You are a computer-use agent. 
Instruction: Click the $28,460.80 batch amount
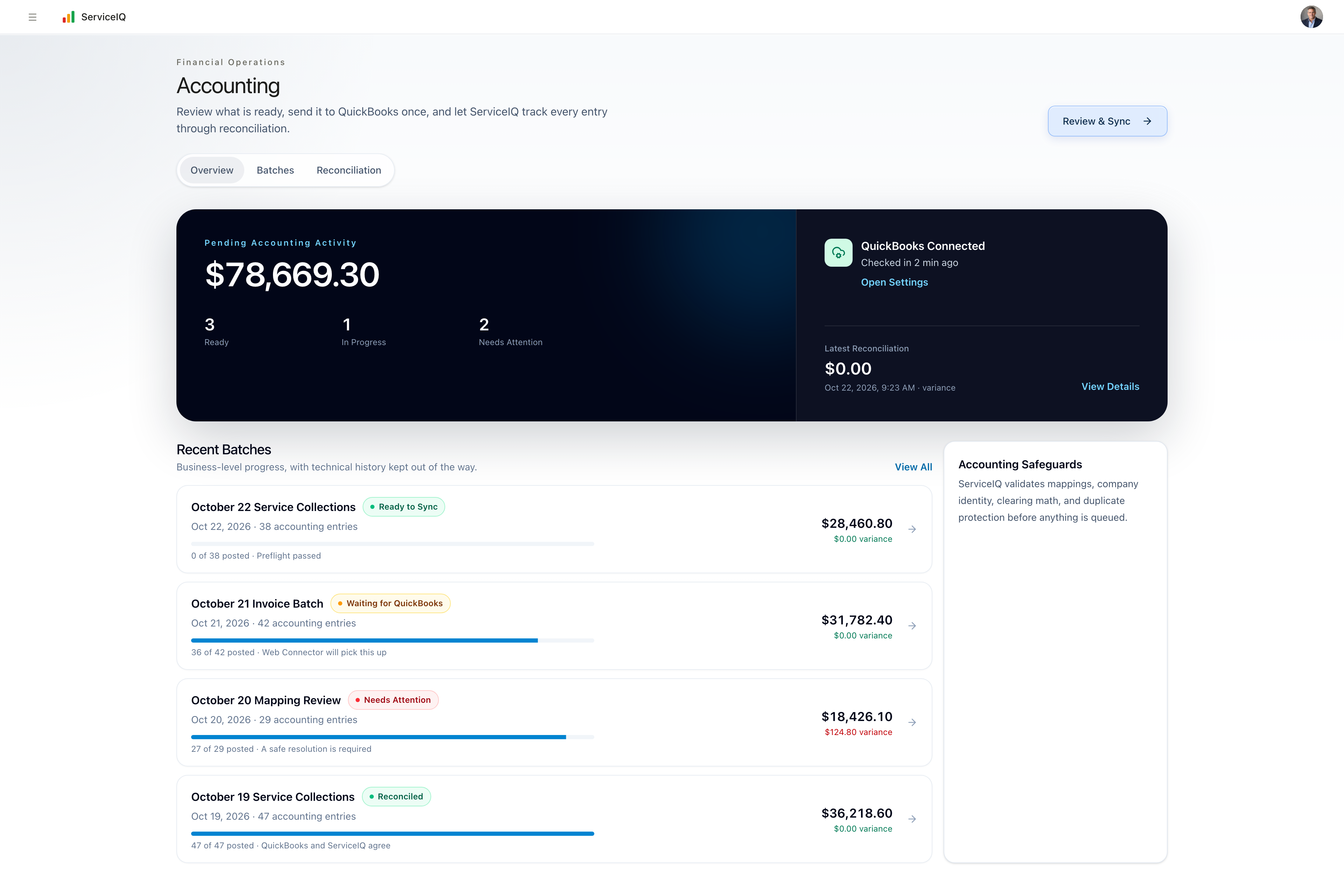[x=856, y=524]
